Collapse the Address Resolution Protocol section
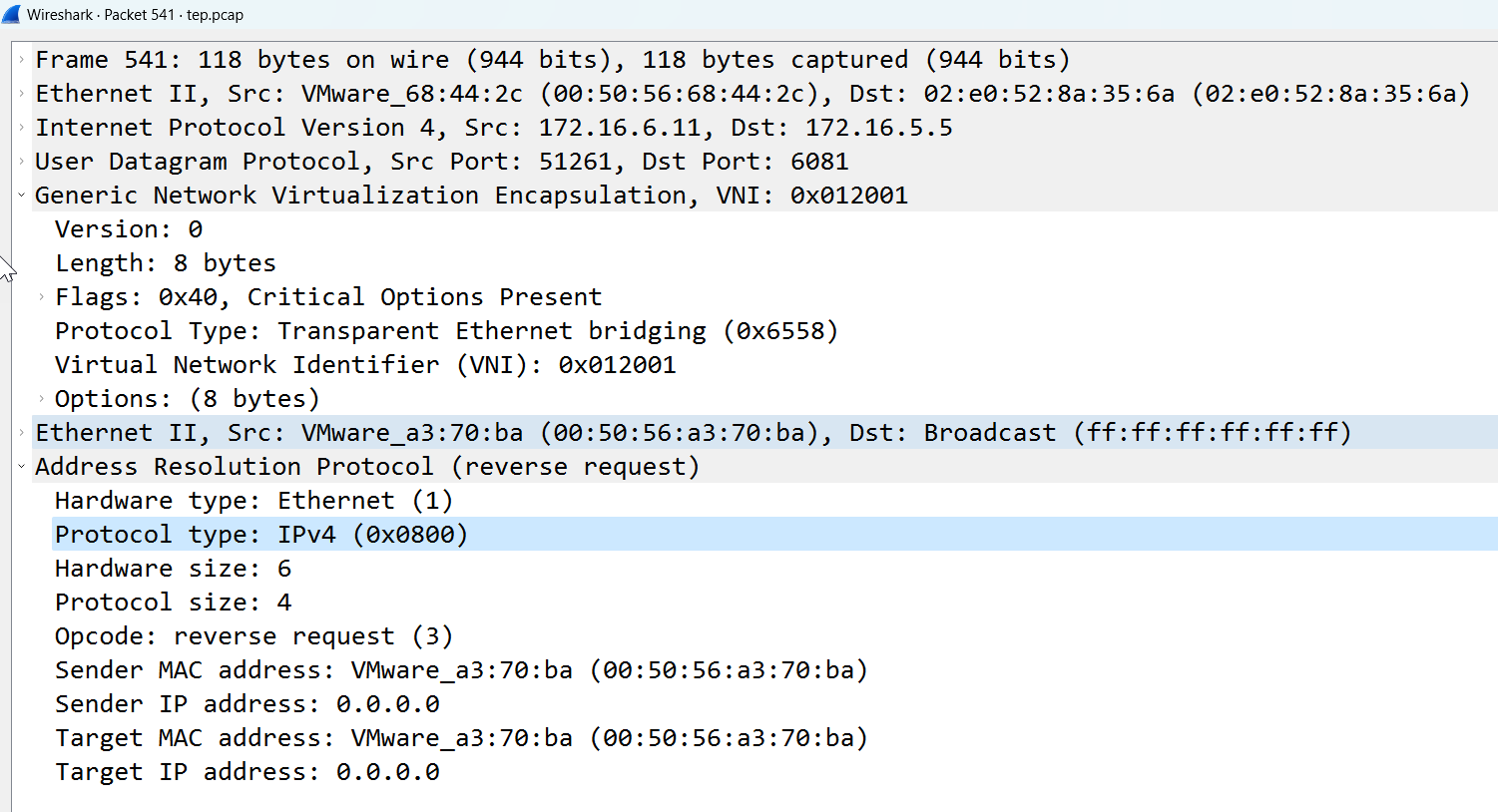The image size is (1498, 812). (21, 467)
